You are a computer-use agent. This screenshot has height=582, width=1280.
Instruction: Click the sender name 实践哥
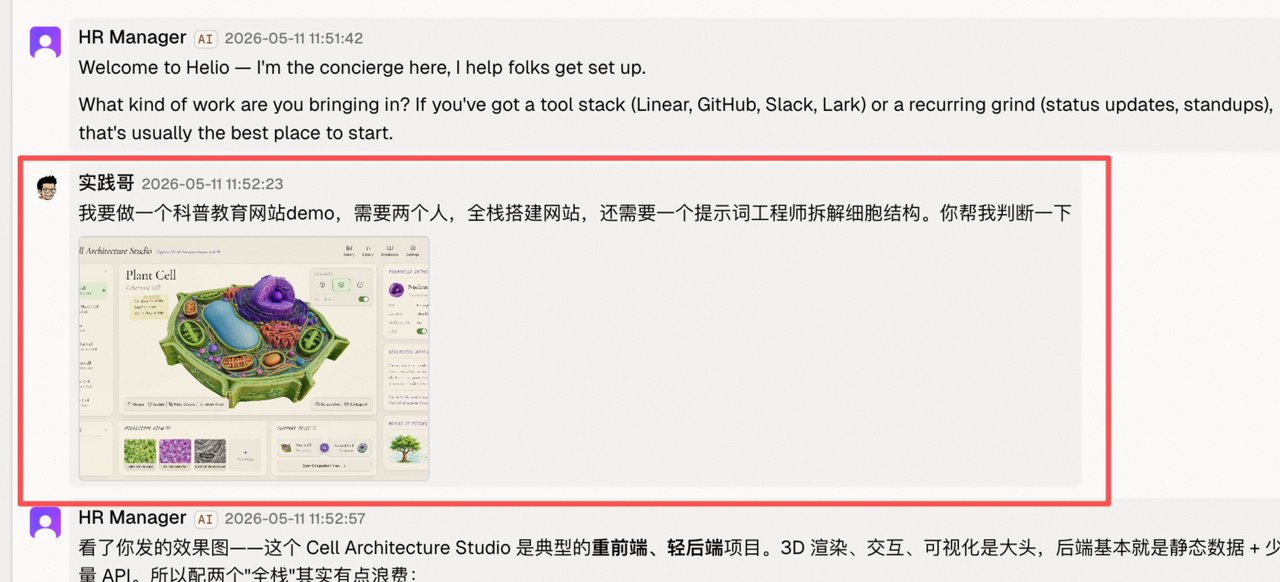[106, 184]
